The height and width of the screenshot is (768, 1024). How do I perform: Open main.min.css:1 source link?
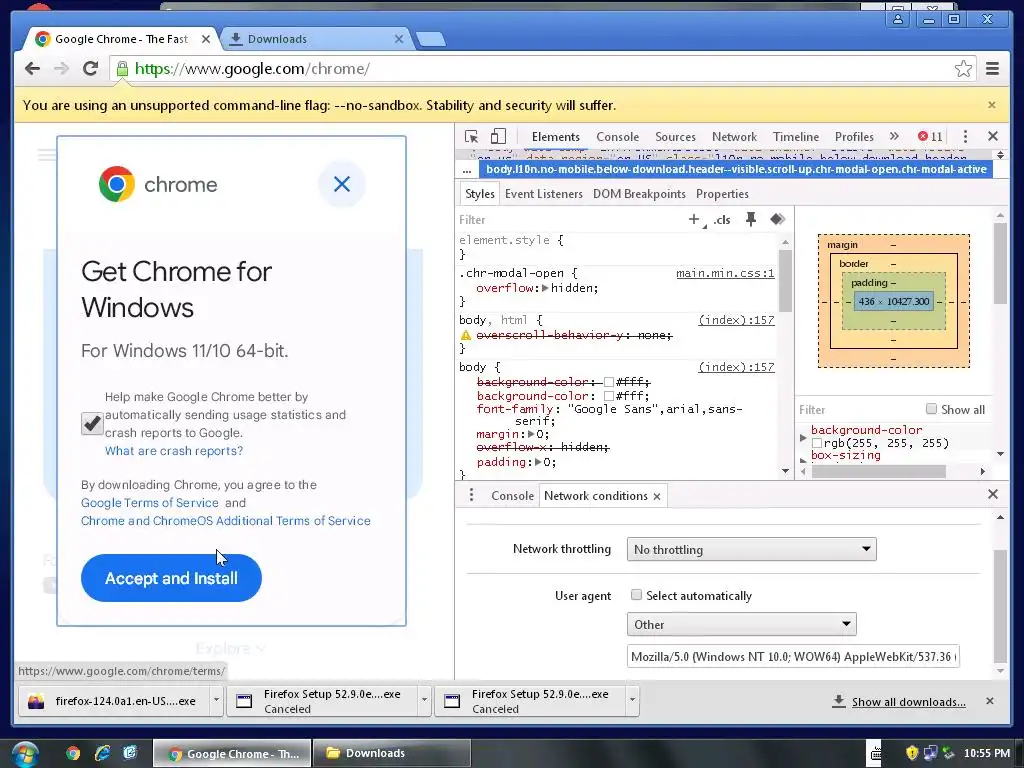point(725,273)
